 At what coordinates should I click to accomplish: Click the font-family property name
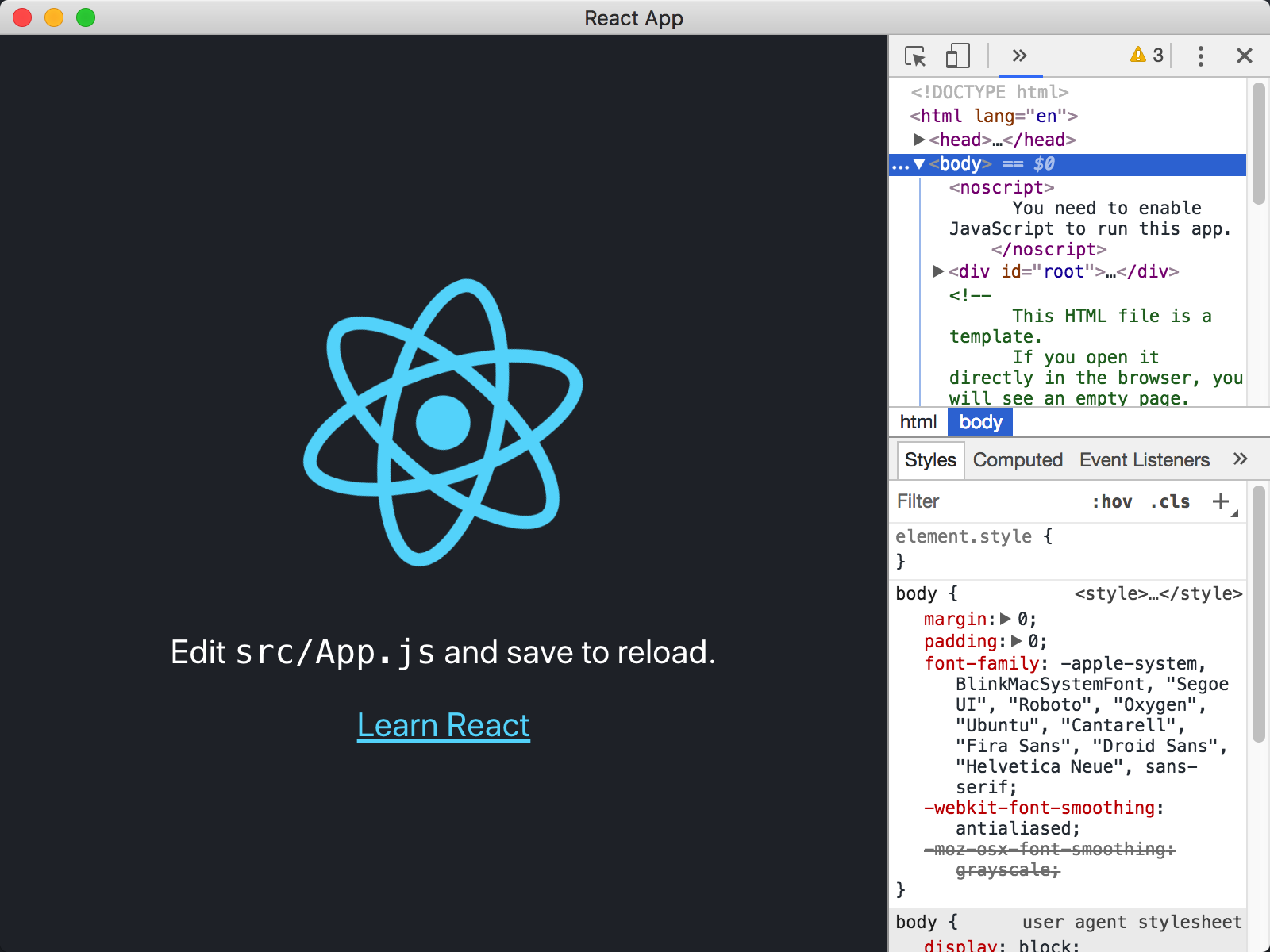(981, 663)
